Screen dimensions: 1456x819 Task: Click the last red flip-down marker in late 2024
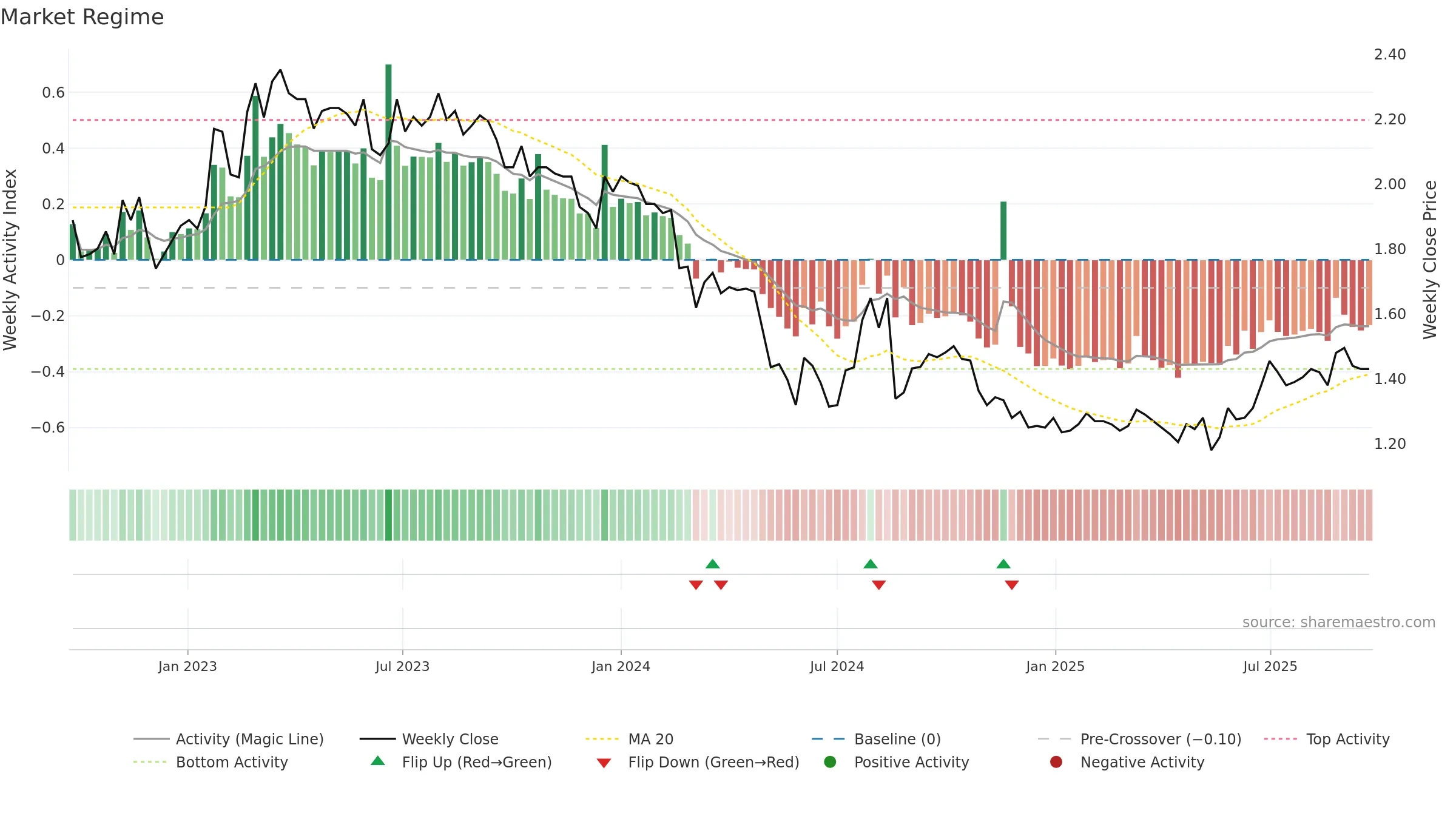pos(1012,585)
